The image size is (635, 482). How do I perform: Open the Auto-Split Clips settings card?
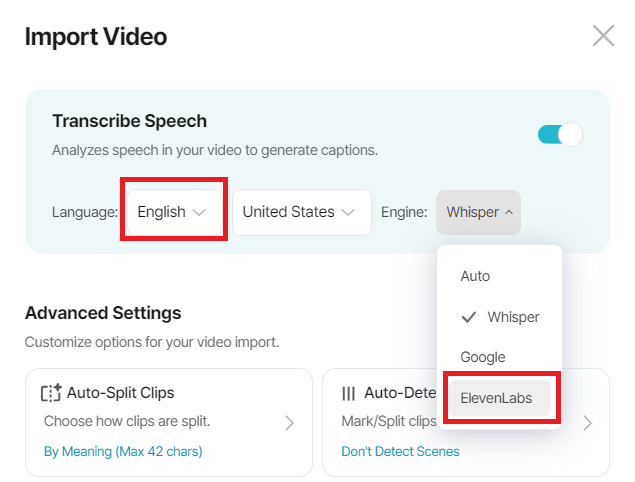[169, 422]
